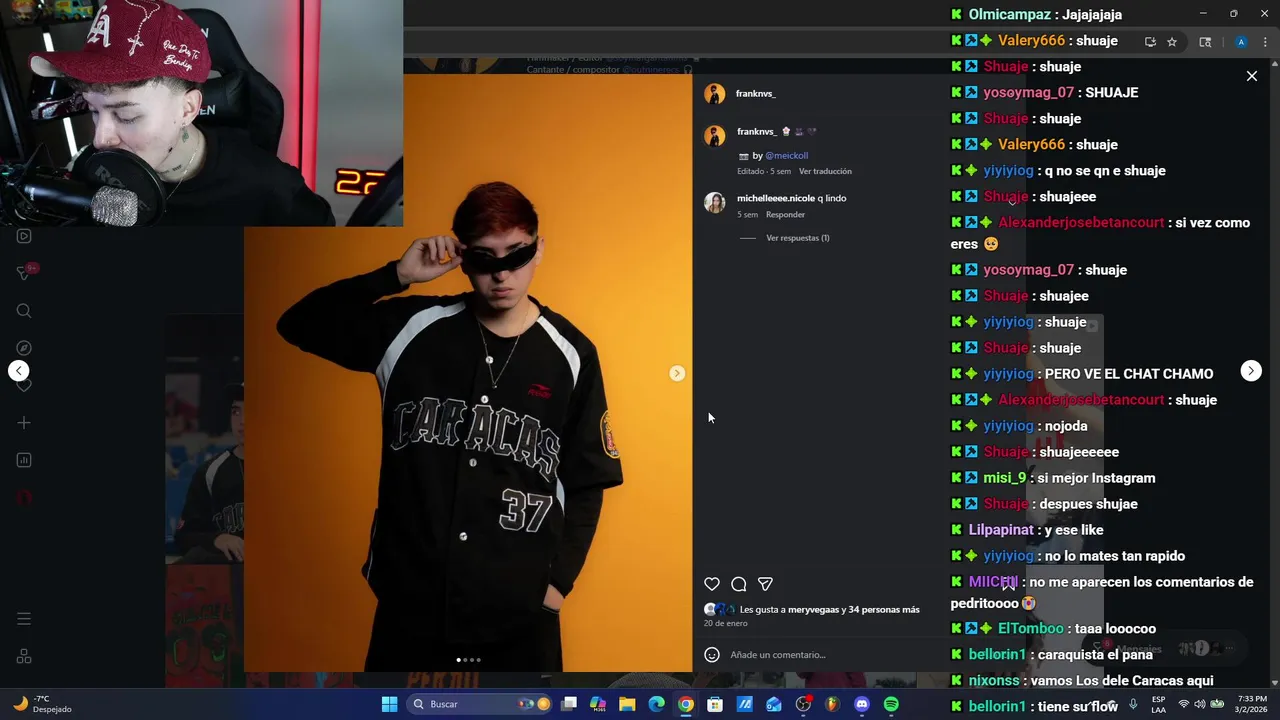Open the Windows Start menu
Image resolution: width=1280 pixels, height=720 pixels.
click(x=389, y=704)
